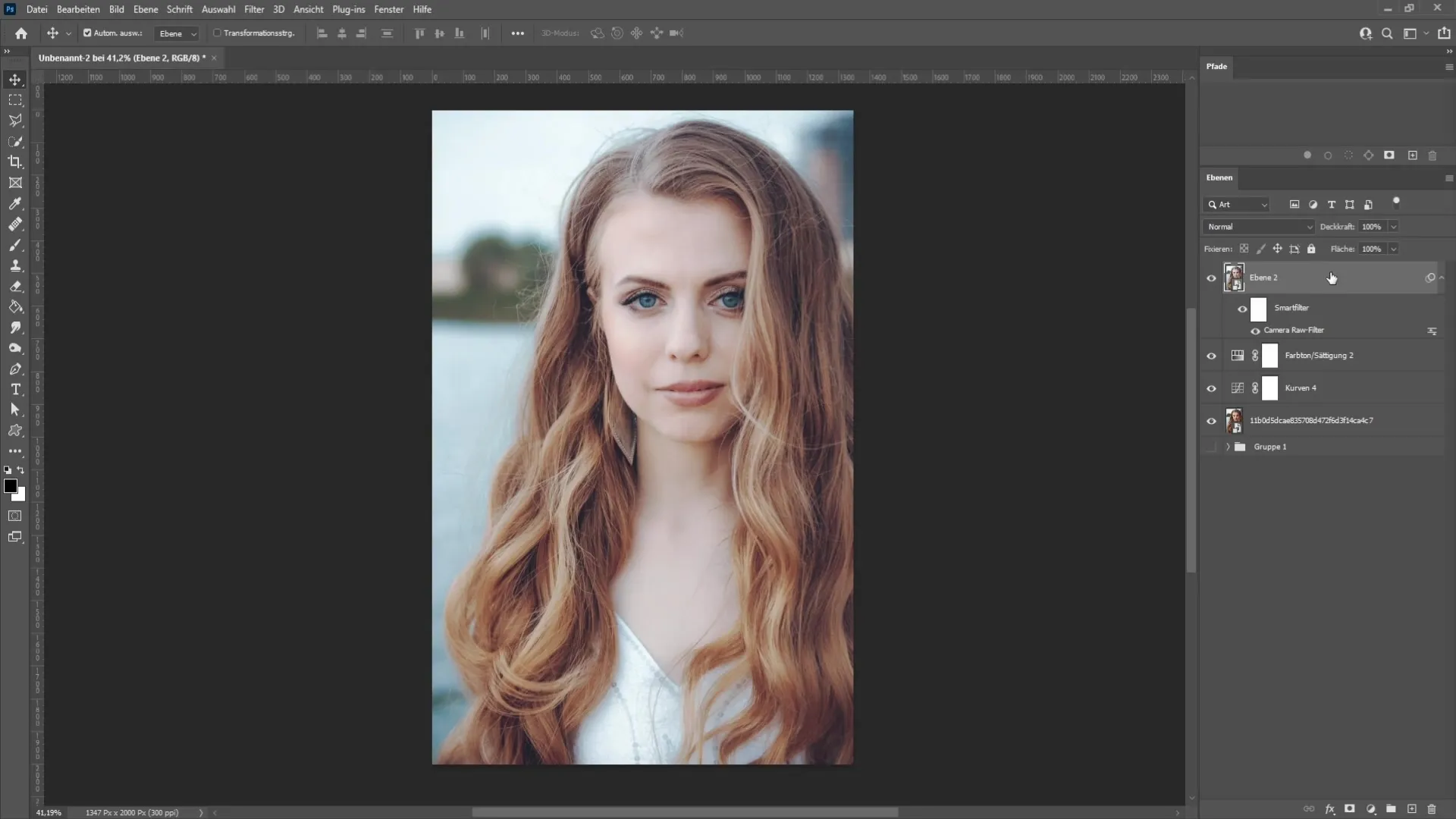Viewport: 1456px width, 819px height.
Task: Click the Auswahl menu item
Action: (217, 9)
